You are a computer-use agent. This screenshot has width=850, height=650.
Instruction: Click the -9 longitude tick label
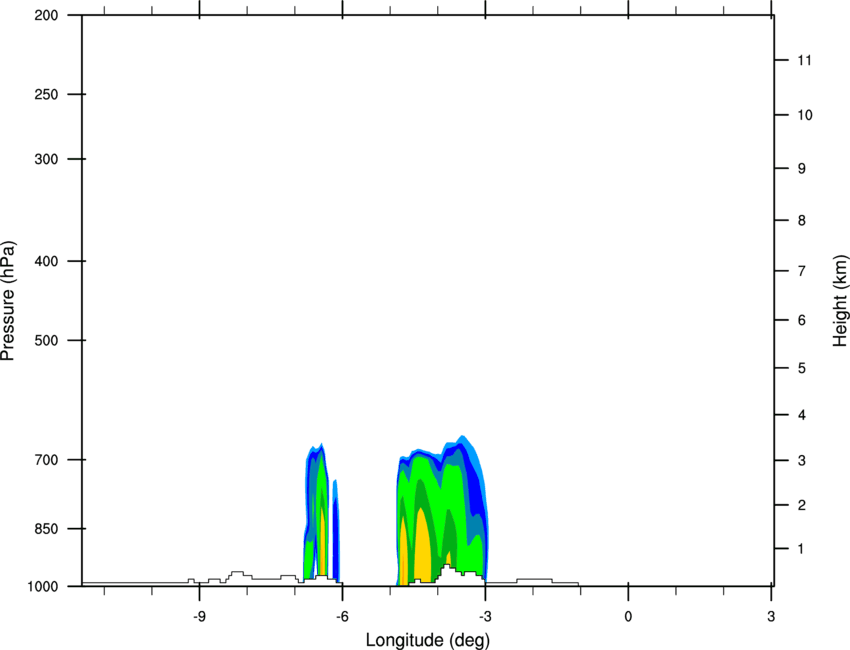pyautogui.click(x=199, y=616)
